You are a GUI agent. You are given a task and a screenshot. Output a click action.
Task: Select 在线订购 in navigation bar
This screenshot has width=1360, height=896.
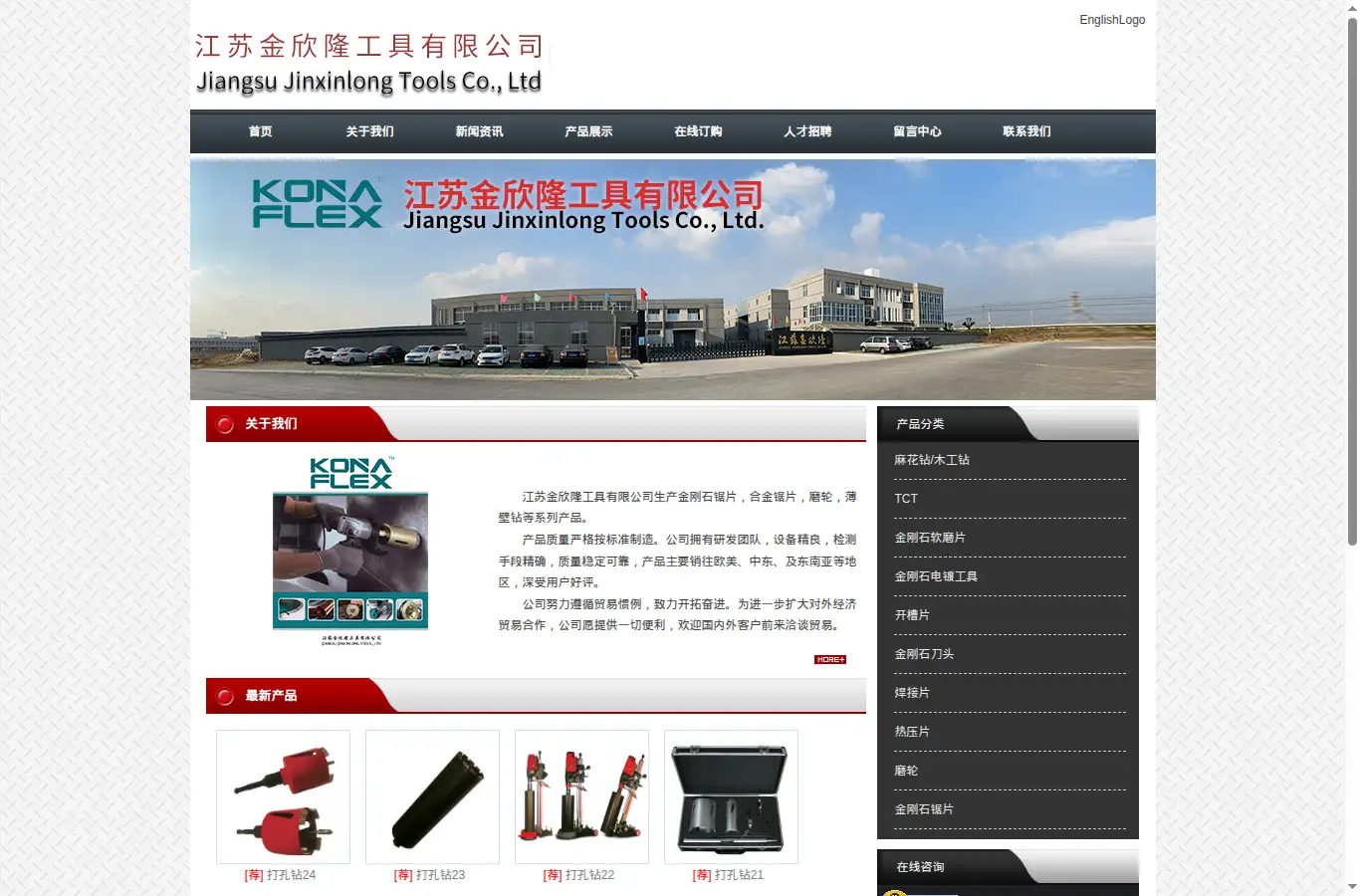(698, 131)
